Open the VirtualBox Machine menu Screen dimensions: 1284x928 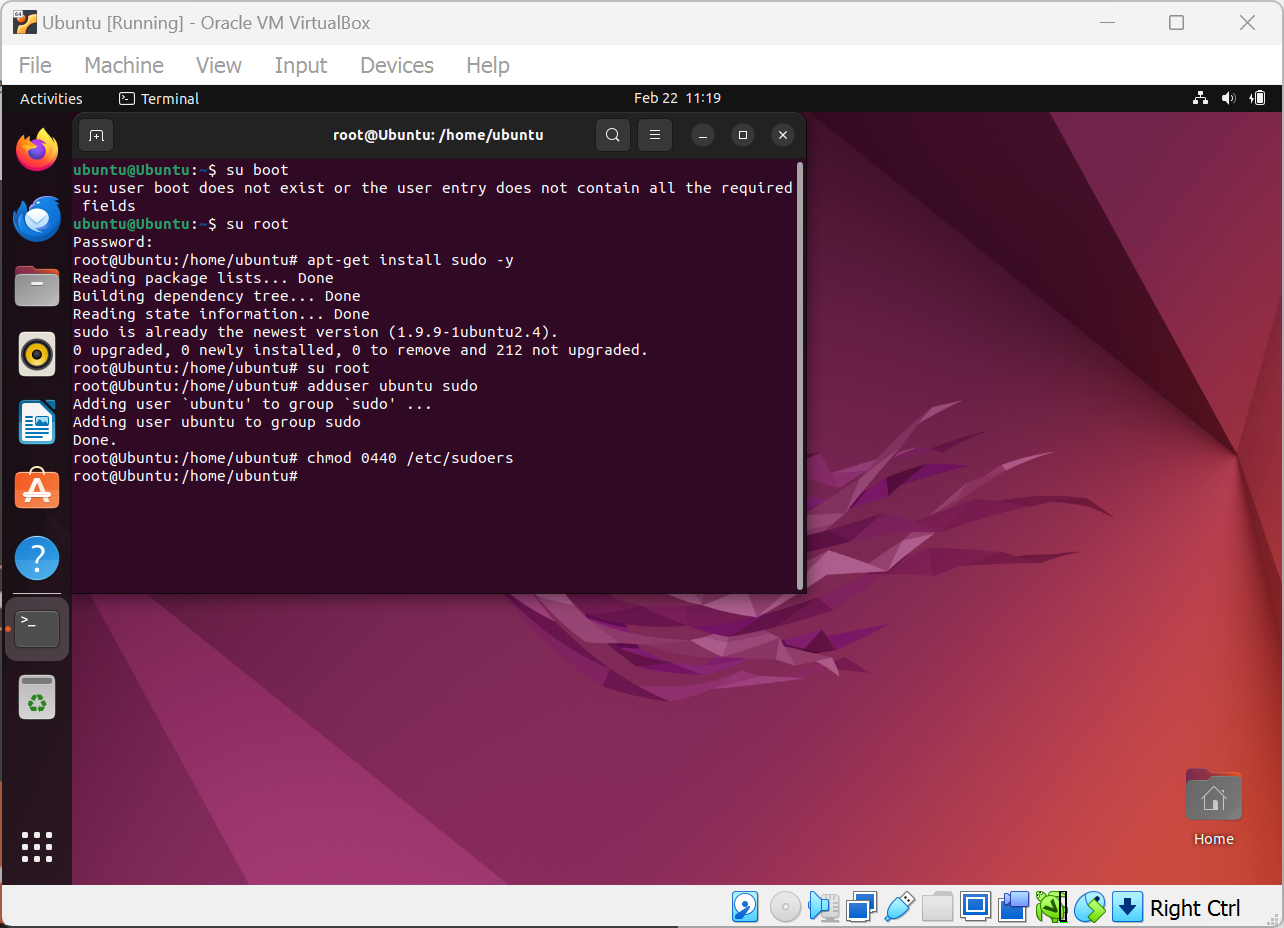click(124, 65)
